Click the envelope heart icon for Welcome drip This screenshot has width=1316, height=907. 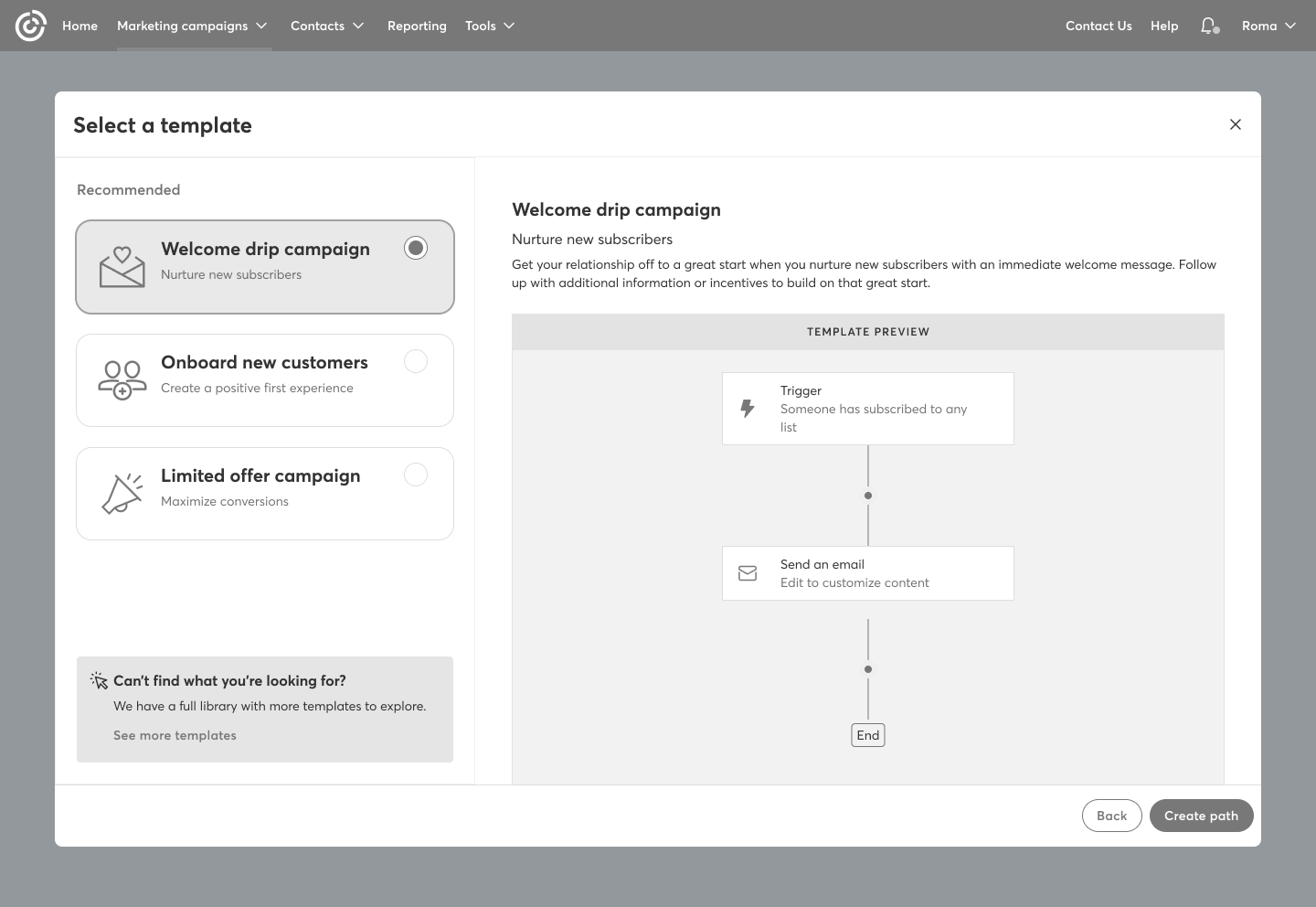(x=122, y=267)
